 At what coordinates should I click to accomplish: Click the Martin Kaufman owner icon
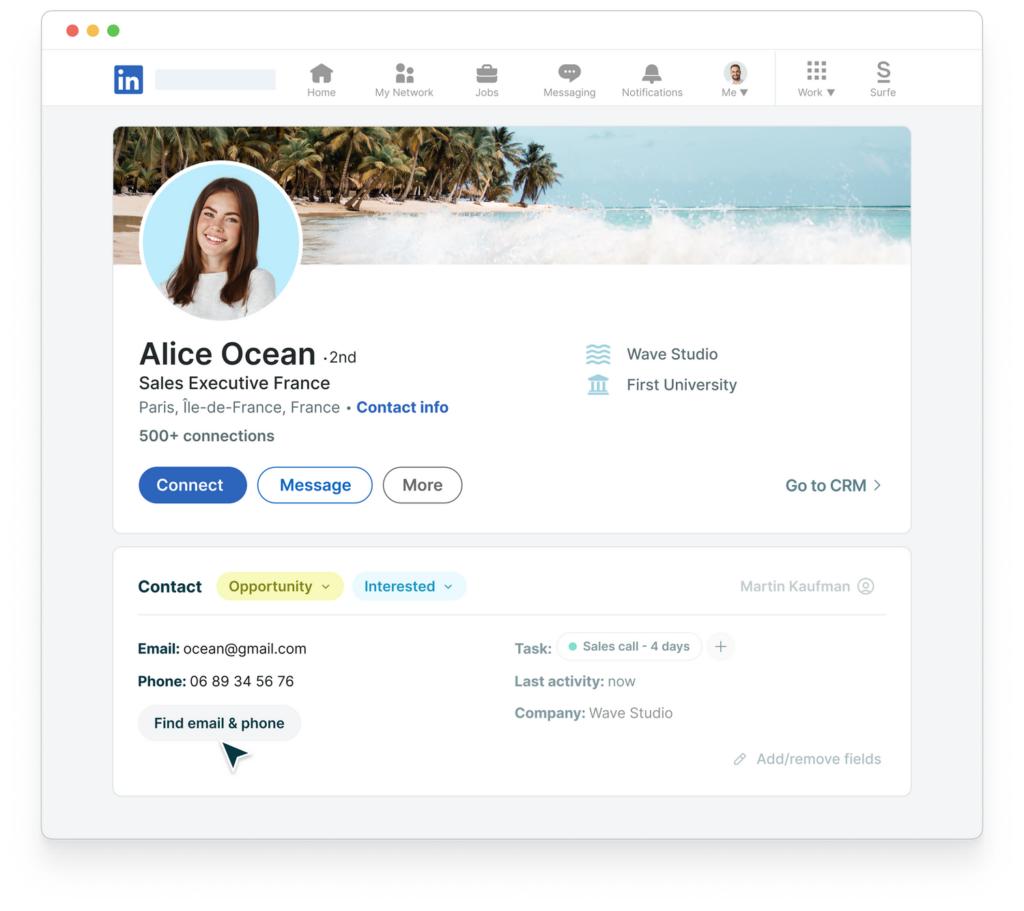[866, 586]
